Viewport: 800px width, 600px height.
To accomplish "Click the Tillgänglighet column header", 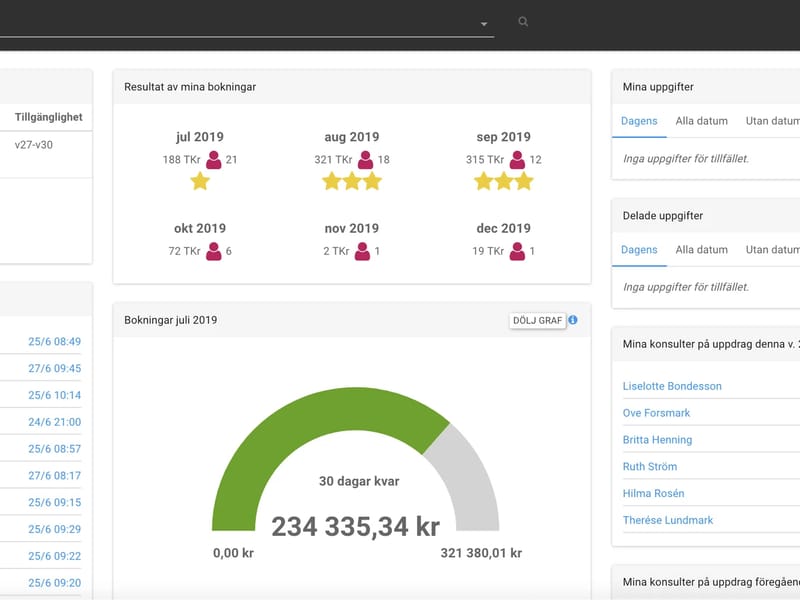I will point(48,117).
